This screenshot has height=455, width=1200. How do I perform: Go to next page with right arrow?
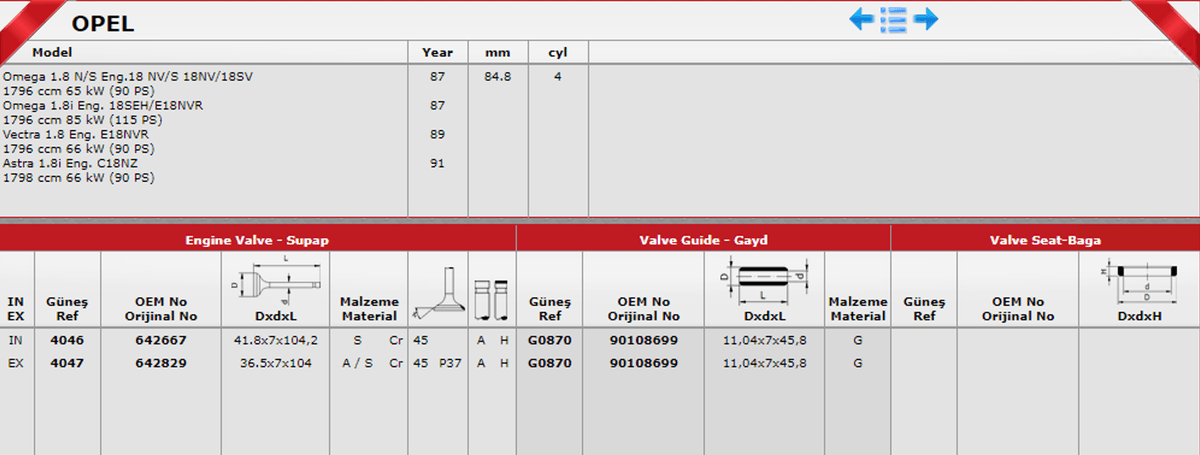925,18
